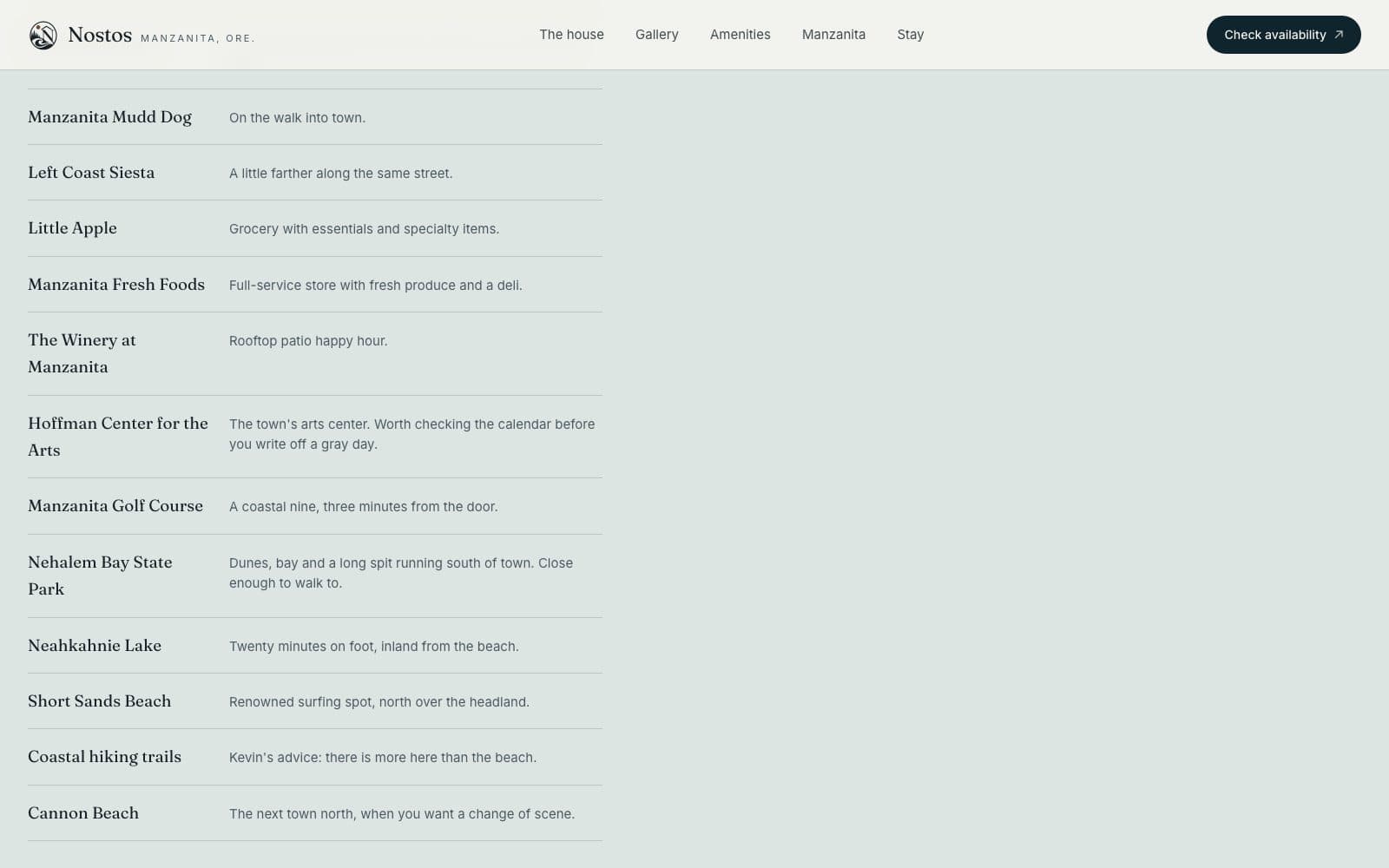This screenshot has height=868, width=1389.
Task: Select the Manzanita nav item
Action: pyautogui.click(x=833, y=35)
